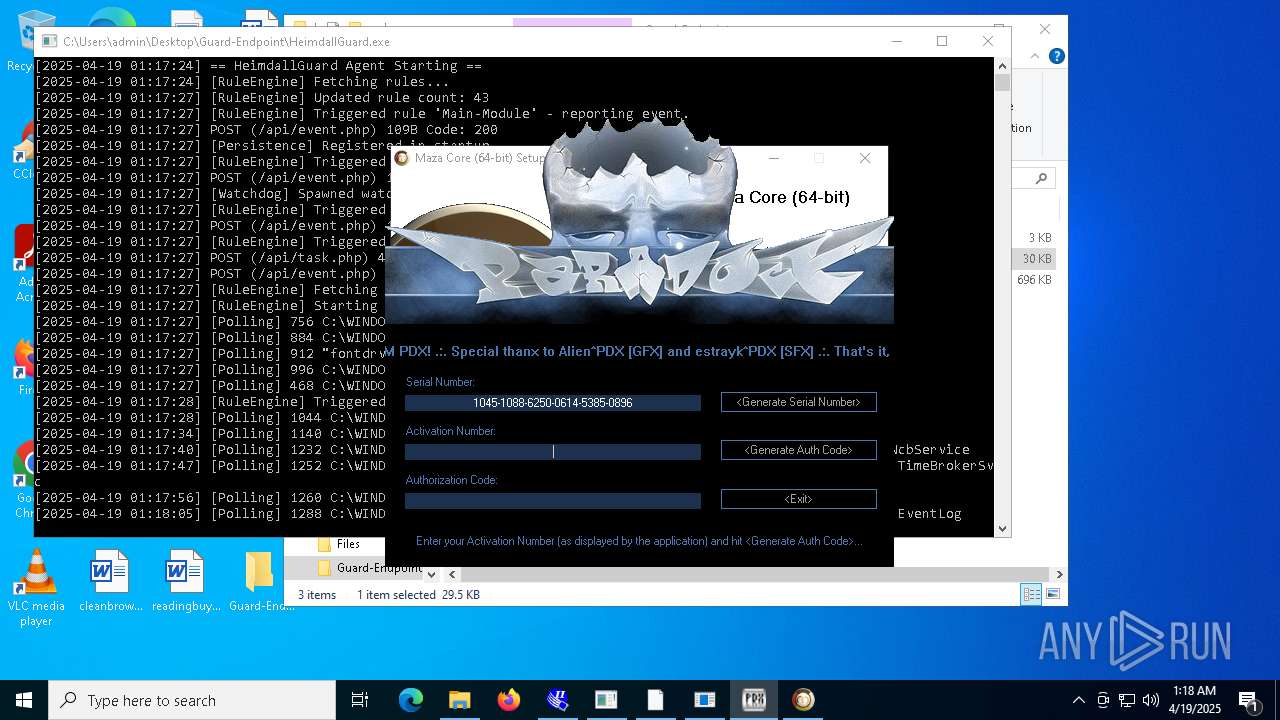1280x720 pixels.
Task: Click the '3 items' status bar text
Action: [317, 595]
